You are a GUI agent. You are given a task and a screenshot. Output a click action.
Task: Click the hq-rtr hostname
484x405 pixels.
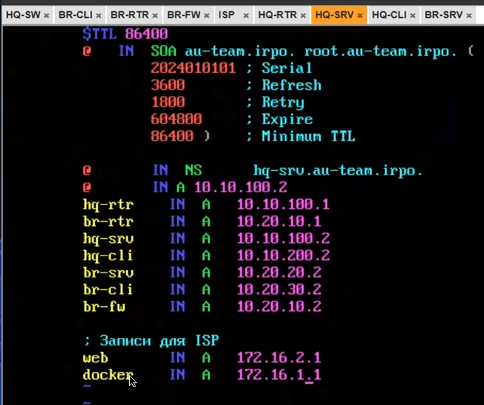(x=108, y=205)
